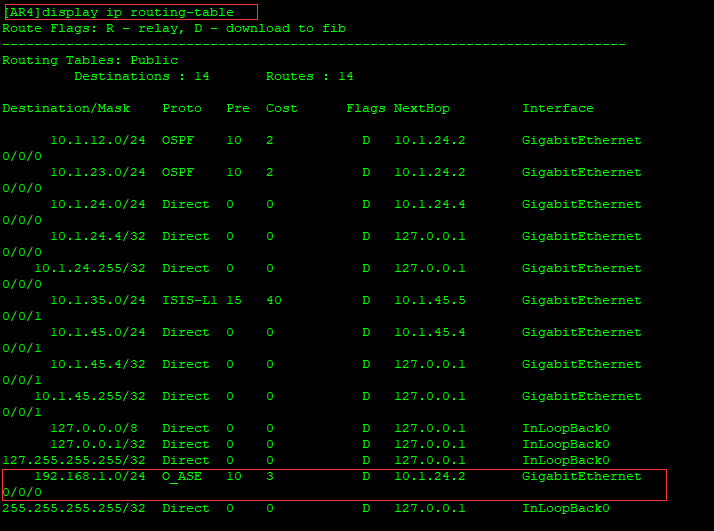
Task: Click the 'Destination/Mask' column header
Action: tap(66, 108)
